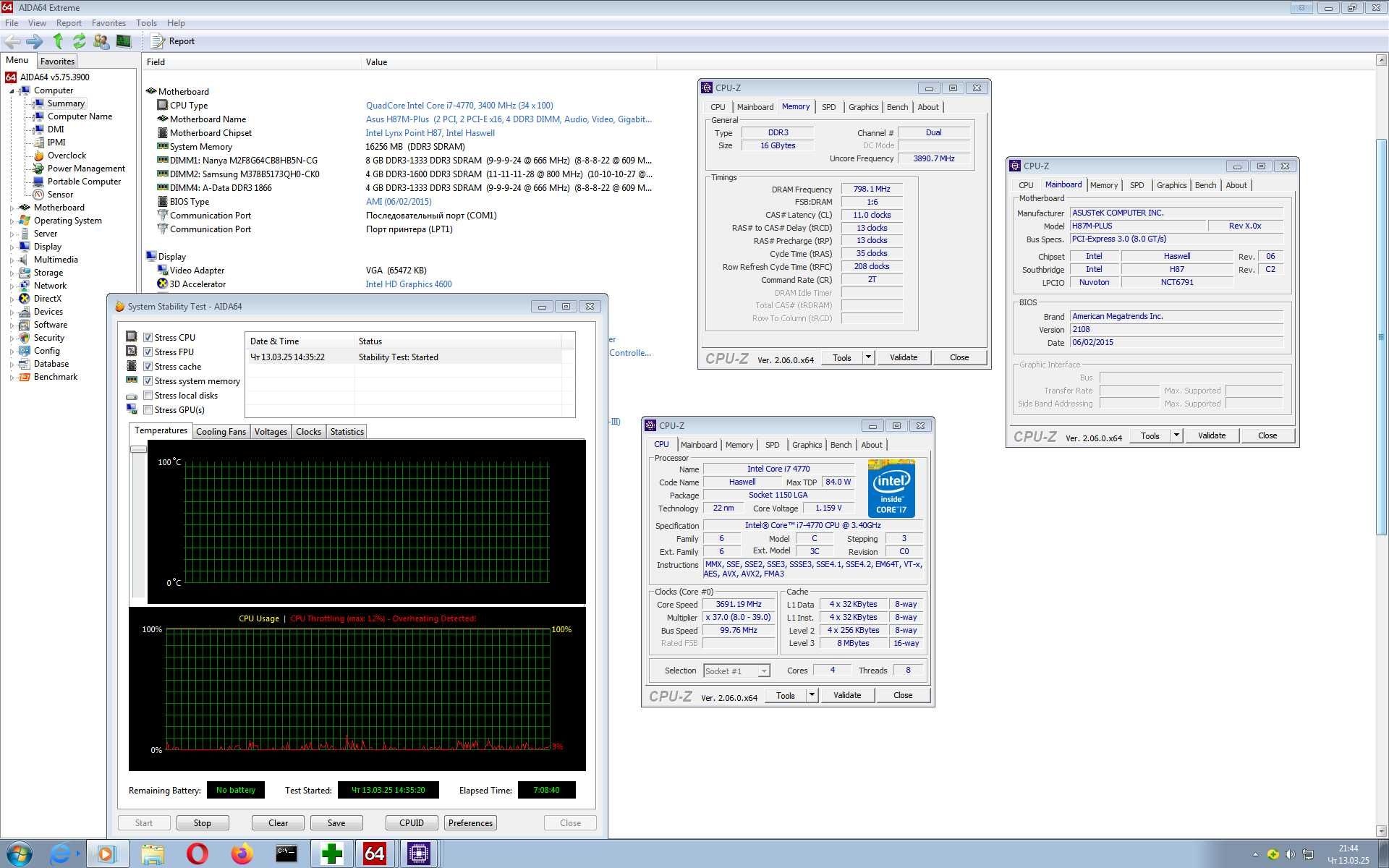Screen dimensions: 1389x868
Task: Toggle Stress cache checkbox
Action: (148, 367)
